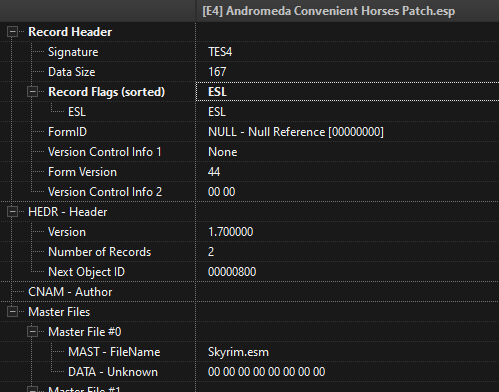
Task: Select the Data Size row label
Action: 72,72
